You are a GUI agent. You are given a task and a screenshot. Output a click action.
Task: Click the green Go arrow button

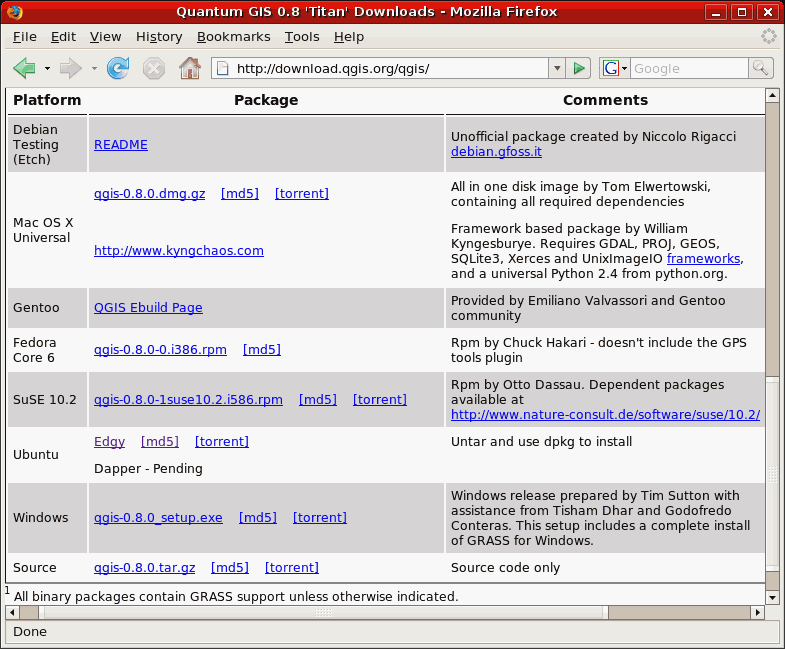(x=579, y=68)
